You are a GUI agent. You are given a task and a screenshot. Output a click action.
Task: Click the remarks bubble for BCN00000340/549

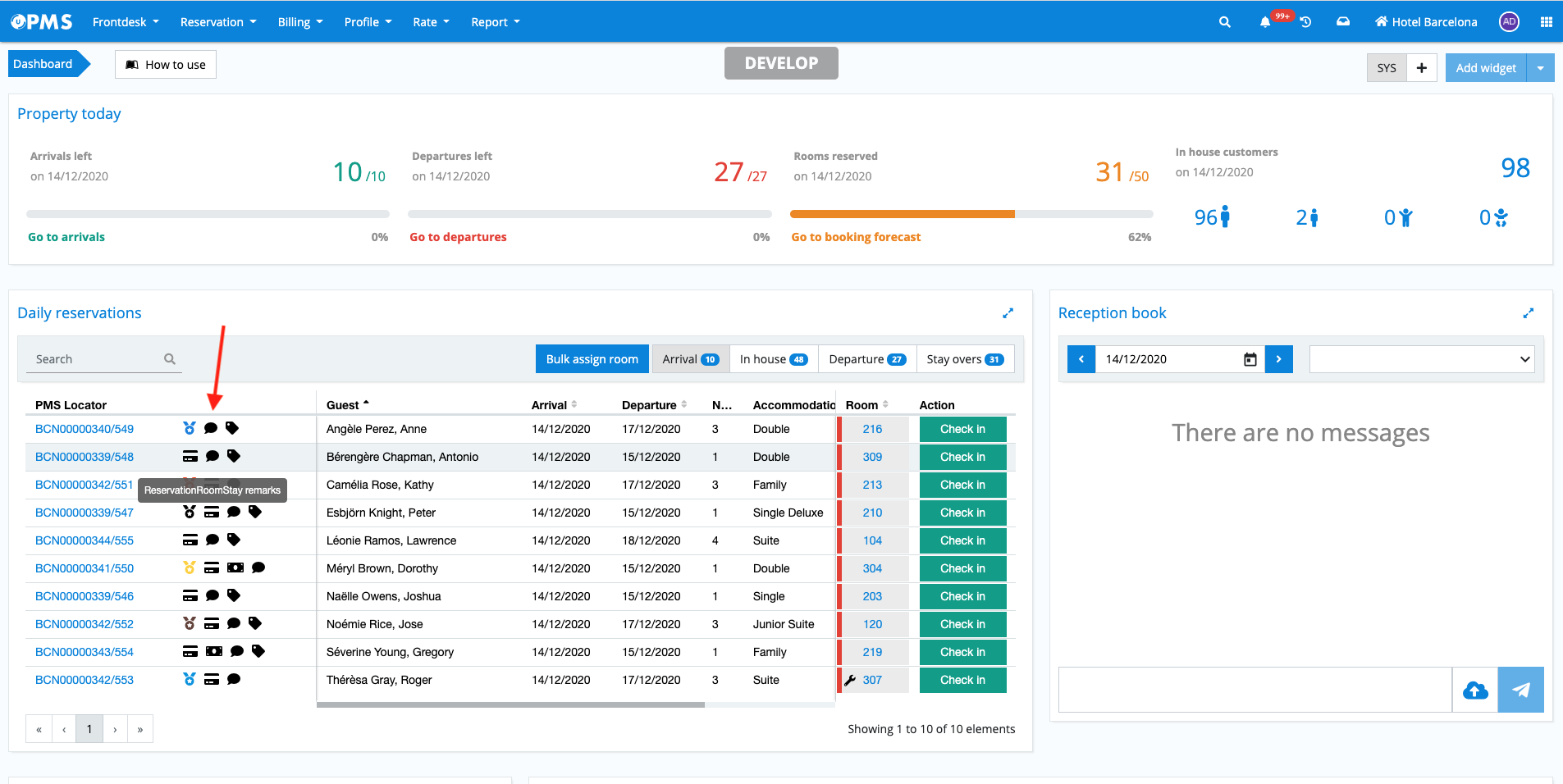point(211,428)
